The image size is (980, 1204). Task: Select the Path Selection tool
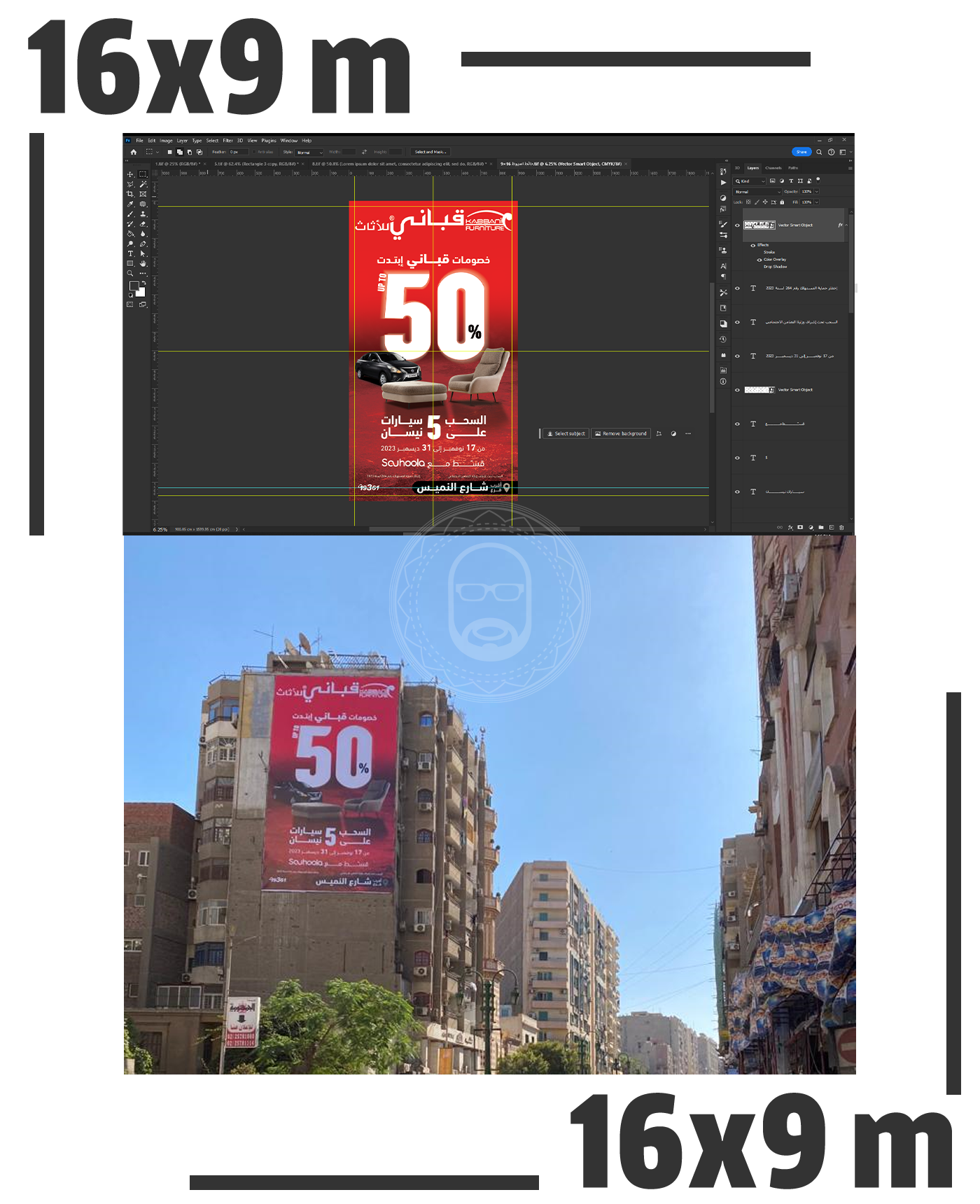(143, 253)
